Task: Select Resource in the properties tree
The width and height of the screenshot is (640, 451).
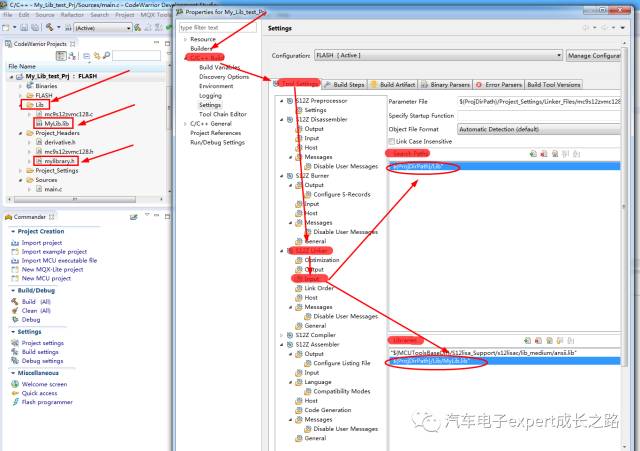Action: click(x=203, y=39)
